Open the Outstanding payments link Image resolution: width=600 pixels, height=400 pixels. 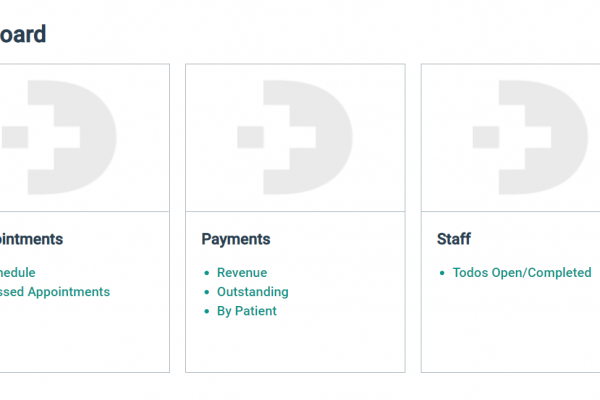252,292
